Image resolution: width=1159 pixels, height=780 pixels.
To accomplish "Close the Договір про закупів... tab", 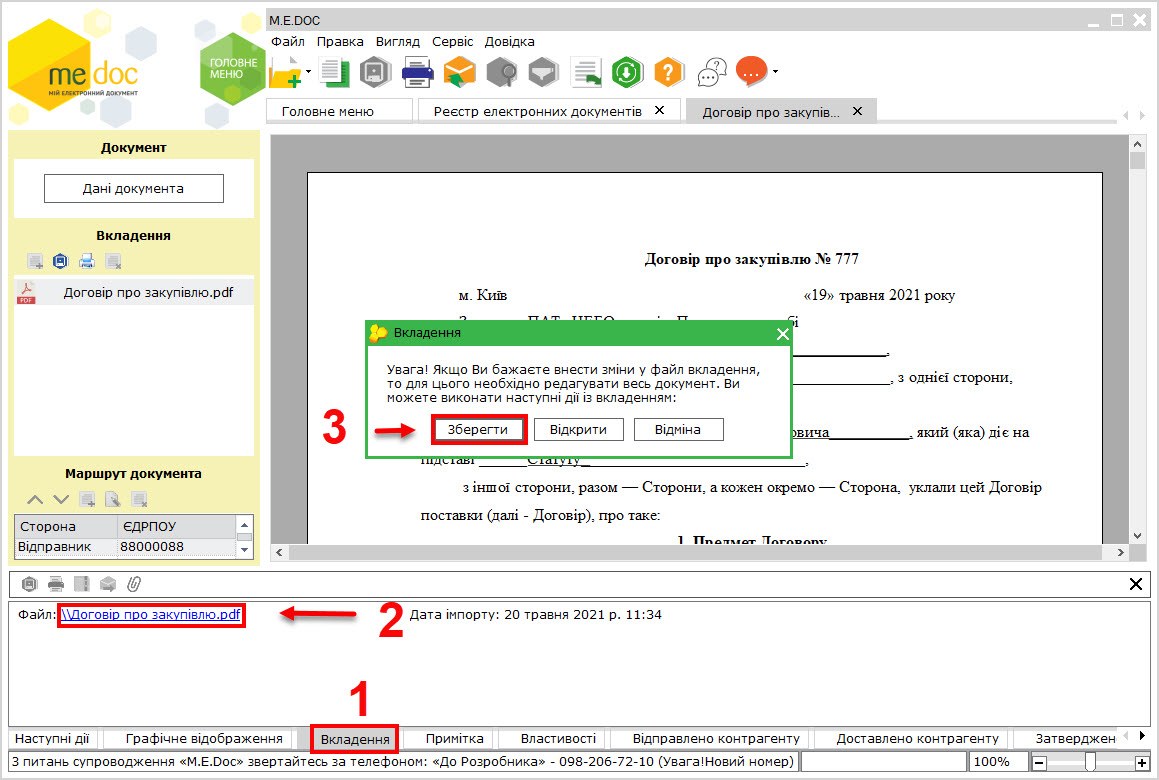I will click(x=857, y=111).
